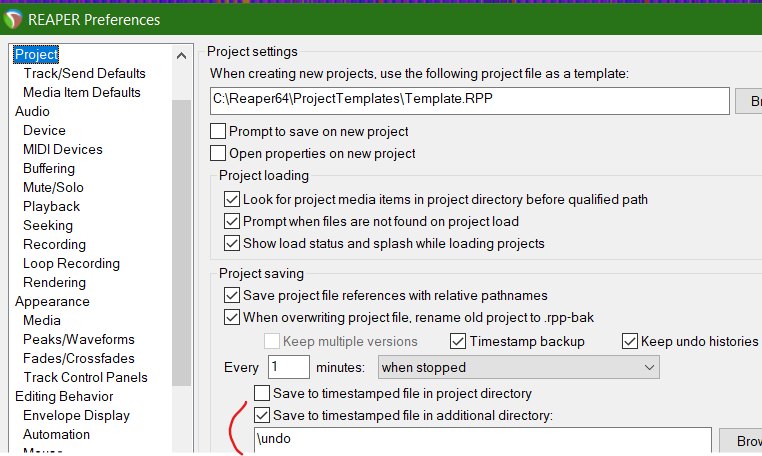The width and height of the screenshot is (762, 456).
Task: Click the tree scrollbar up arrow
Action: 181,55
